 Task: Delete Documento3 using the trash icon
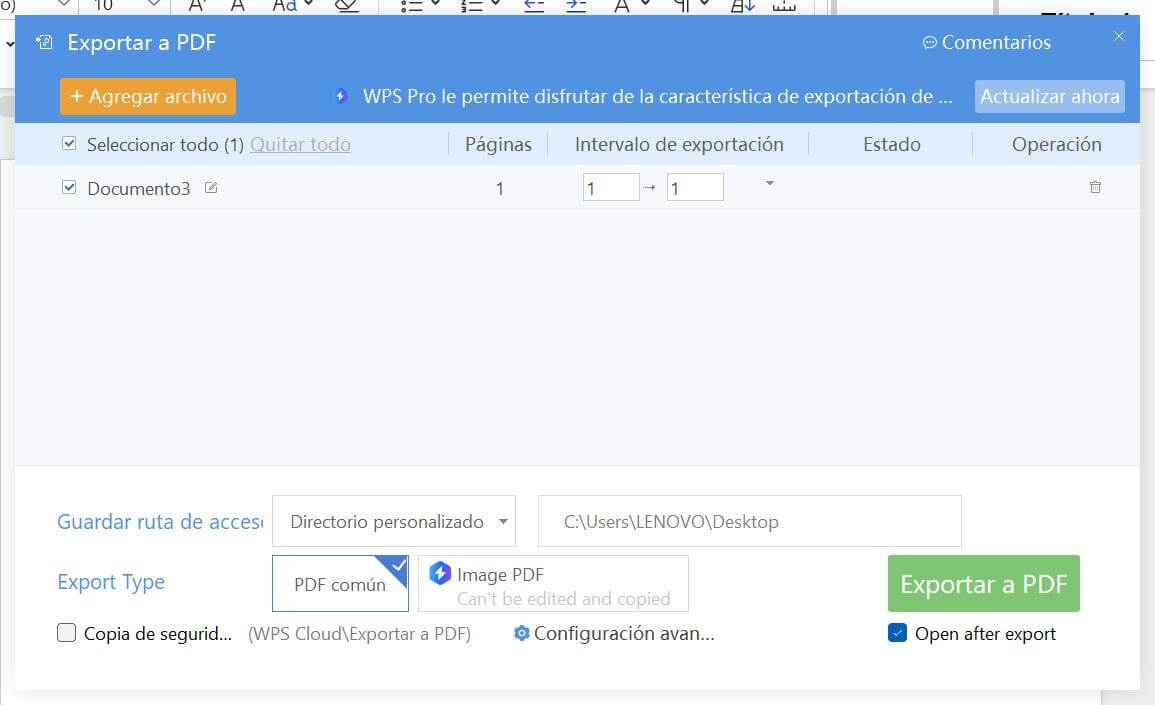point(1095,187)
